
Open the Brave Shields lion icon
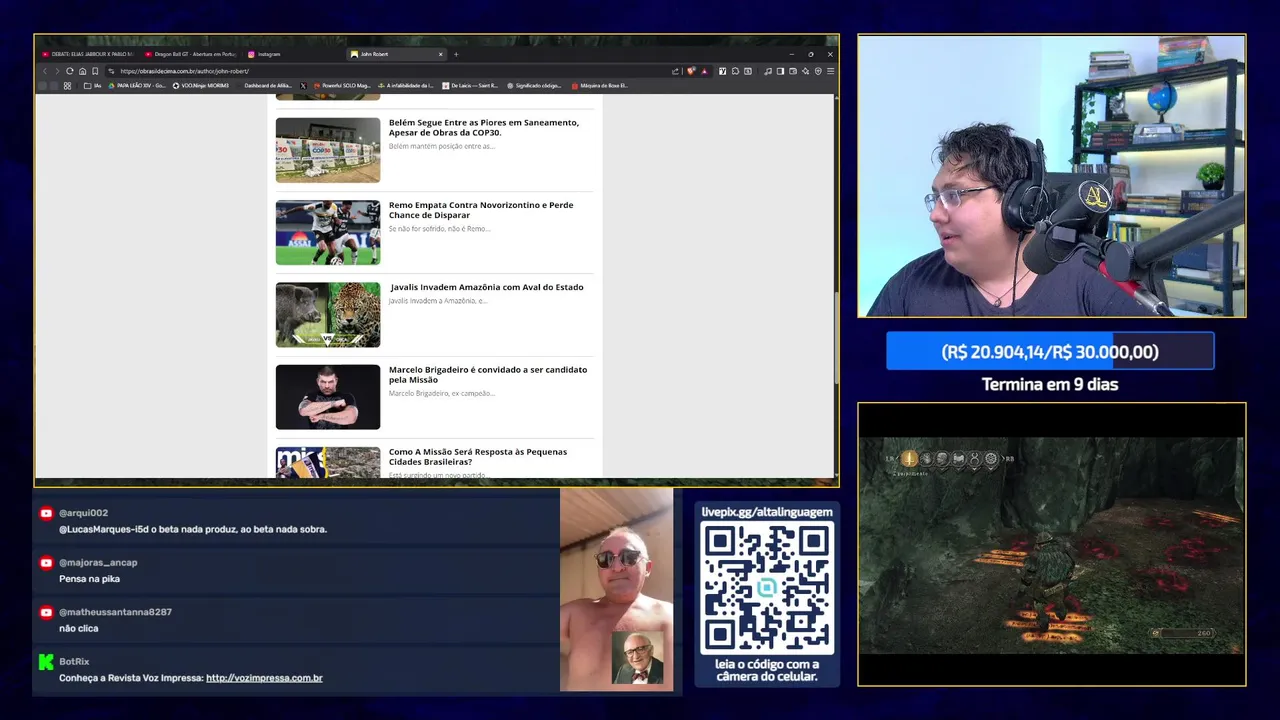[x=691, y=71]
